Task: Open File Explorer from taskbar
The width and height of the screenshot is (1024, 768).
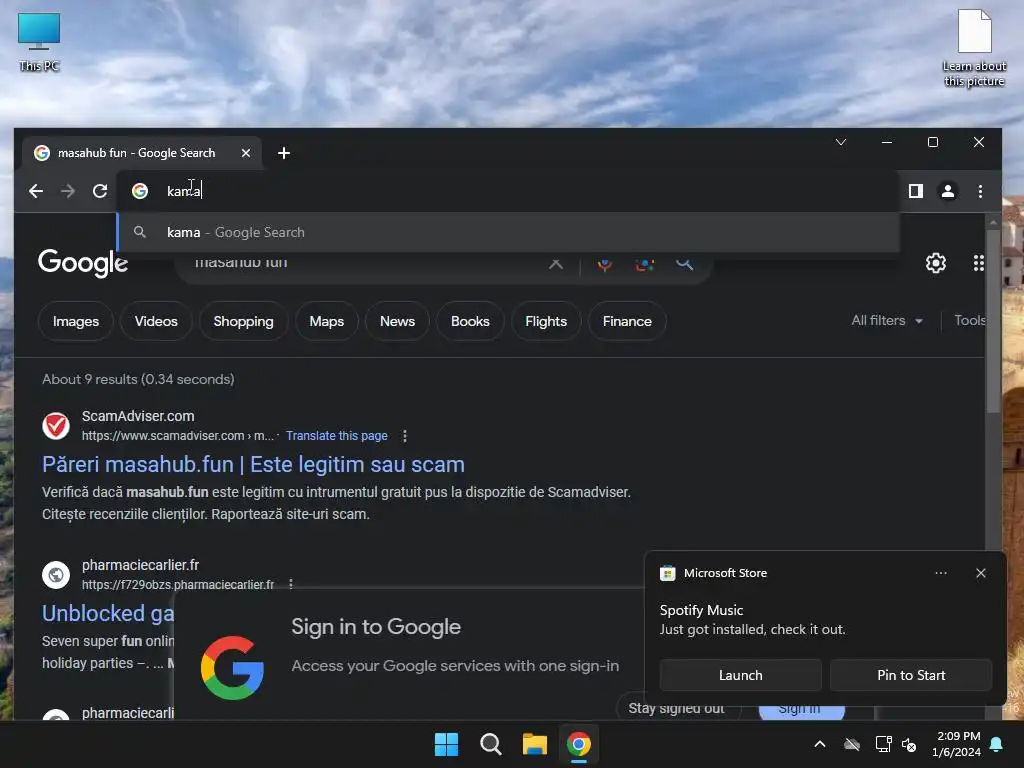Action: 535,744
